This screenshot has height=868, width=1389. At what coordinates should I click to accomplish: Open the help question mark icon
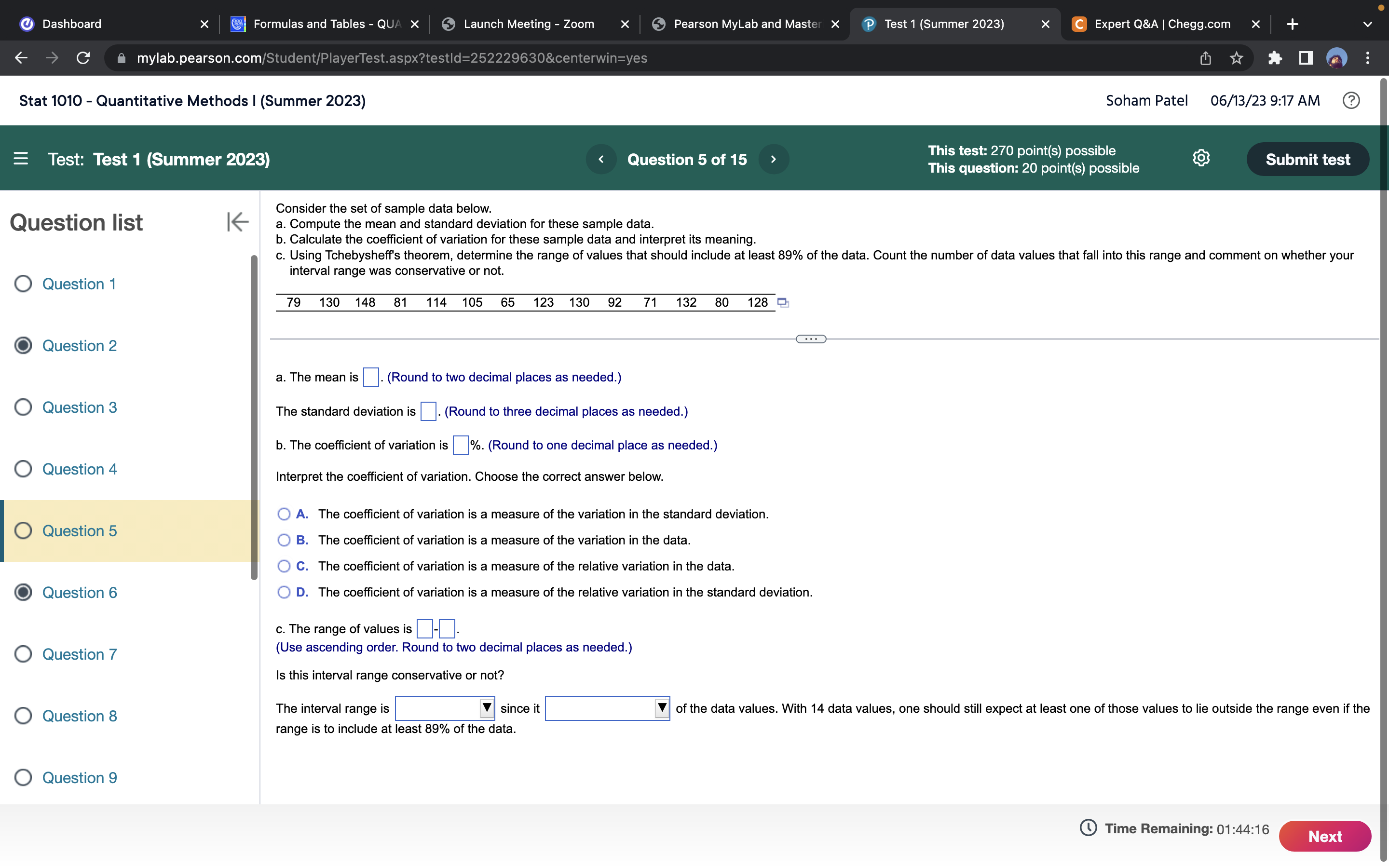pyautogui.click(x=1352, y=100)
